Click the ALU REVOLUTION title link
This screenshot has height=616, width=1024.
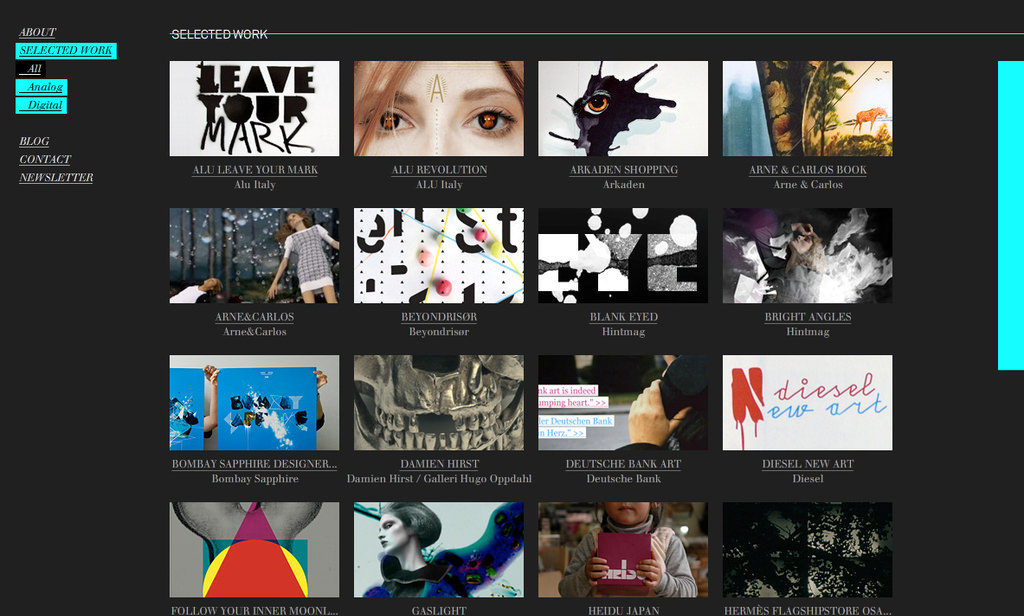click(439, 170)
